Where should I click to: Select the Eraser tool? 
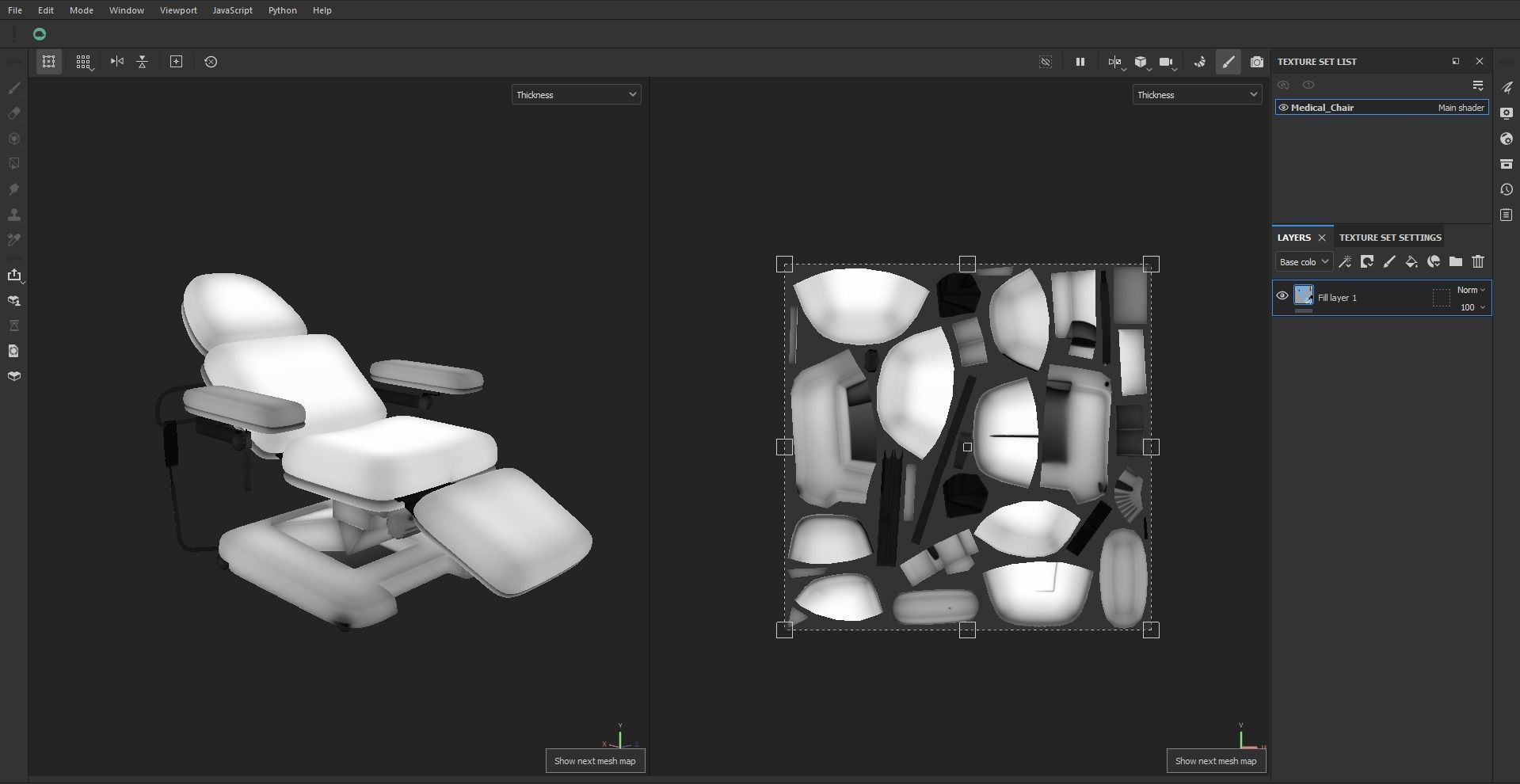[x=14, y=113]
